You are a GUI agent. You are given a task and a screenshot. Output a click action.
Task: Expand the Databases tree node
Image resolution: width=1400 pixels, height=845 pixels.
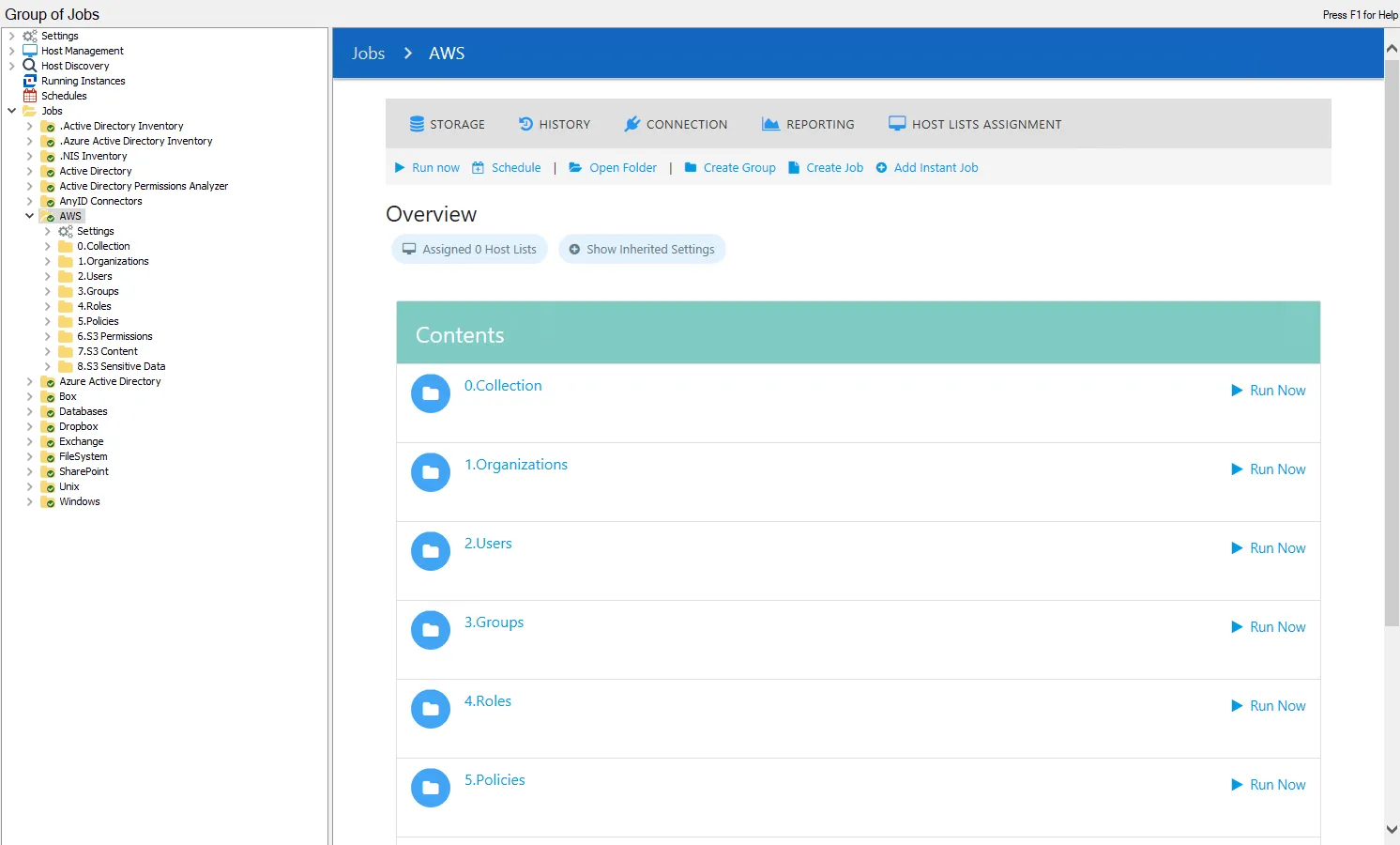pos(29,411)
